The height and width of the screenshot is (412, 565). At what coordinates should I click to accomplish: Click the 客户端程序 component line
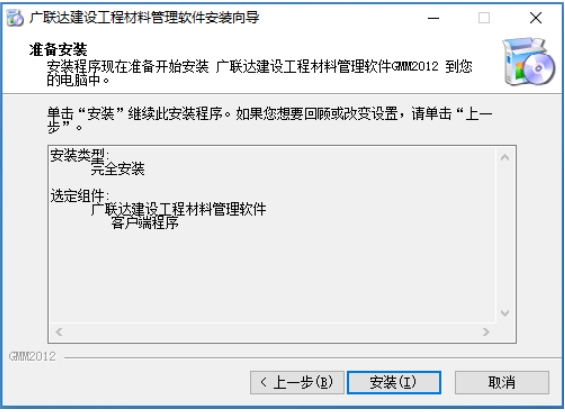(x=144, y=223)
